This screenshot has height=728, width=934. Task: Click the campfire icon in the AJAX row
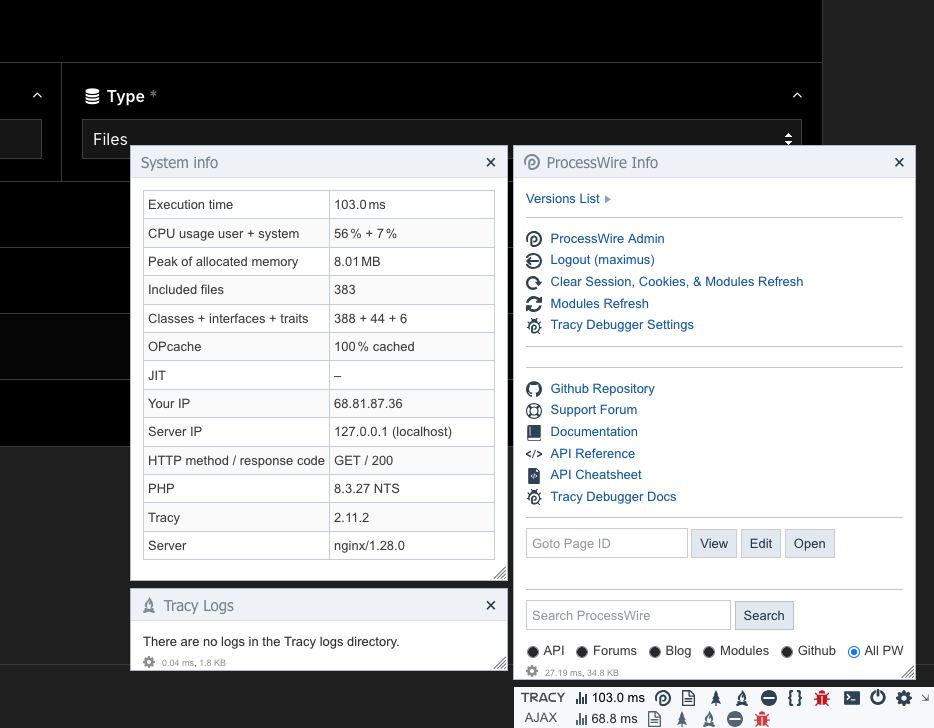point(709,718)
